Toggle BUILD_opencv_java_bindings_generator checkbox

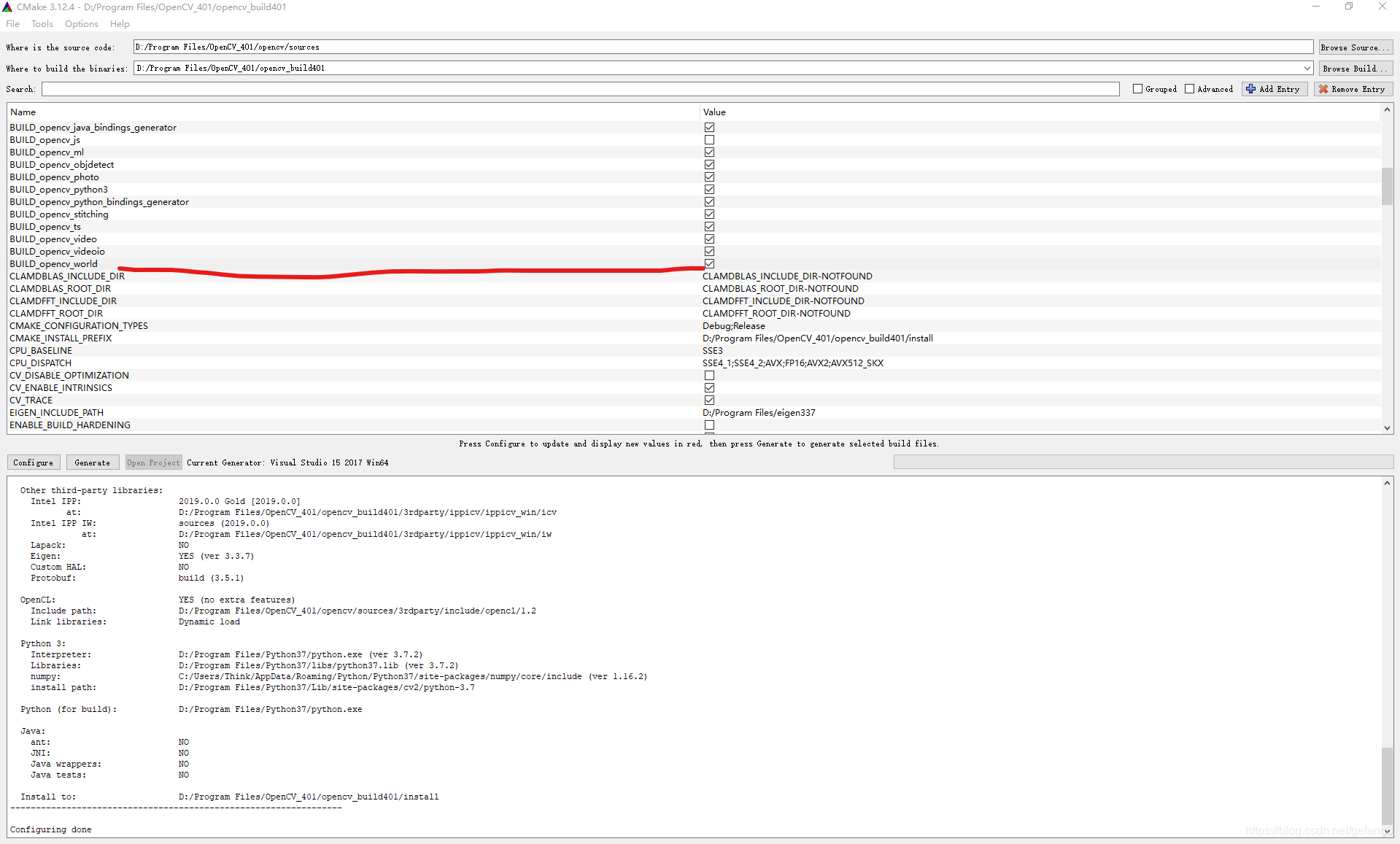[x=709, y=128]
